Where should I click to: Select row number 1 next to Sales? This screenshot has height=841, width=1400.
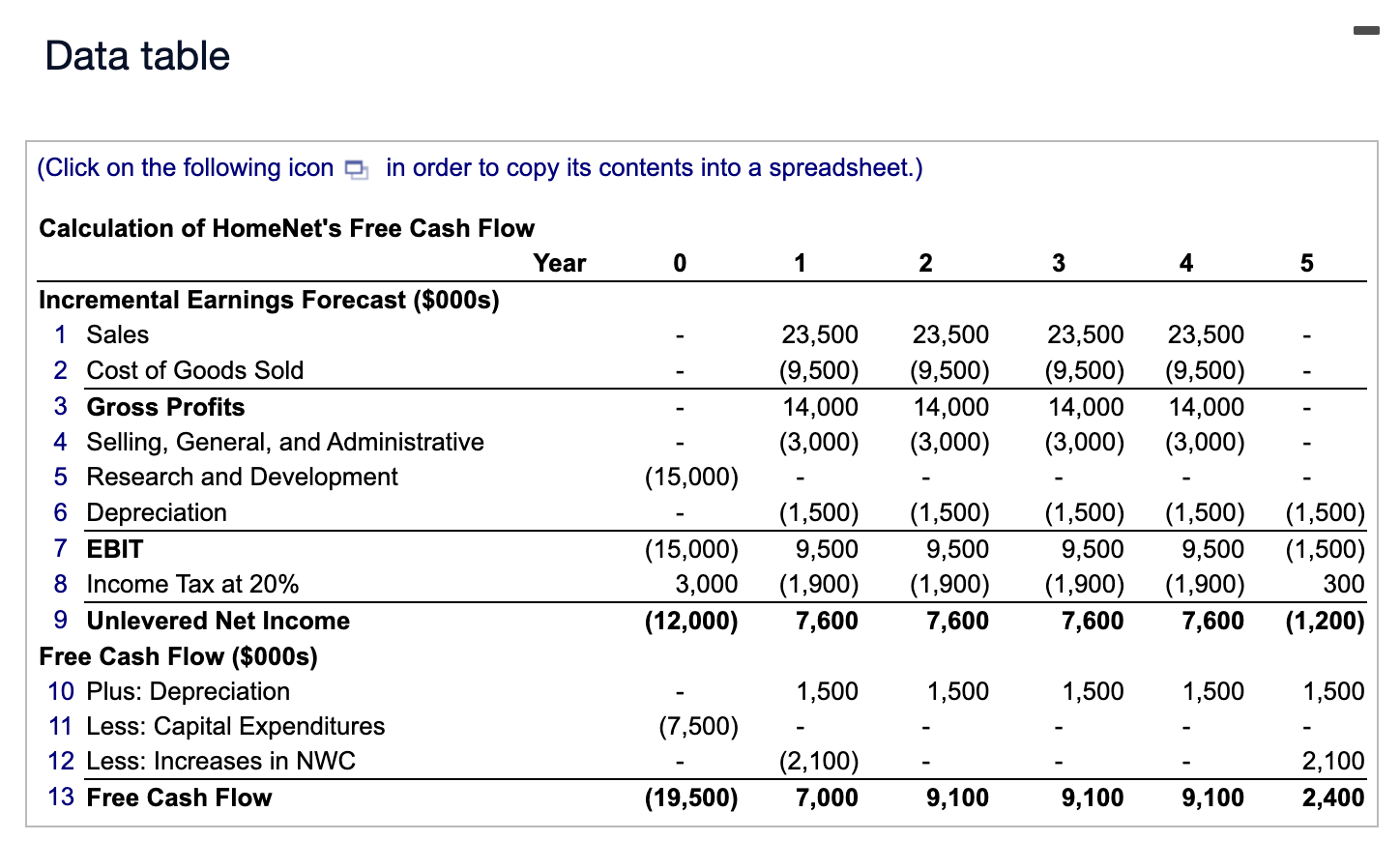[60, 334]
